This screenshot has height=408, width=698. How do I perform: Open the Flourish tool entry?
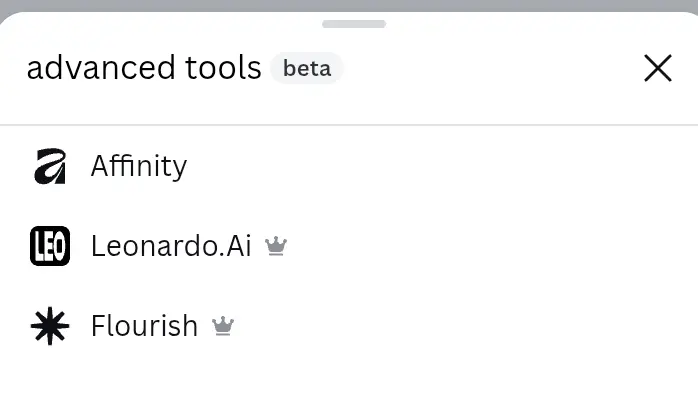tap(349, 326)
